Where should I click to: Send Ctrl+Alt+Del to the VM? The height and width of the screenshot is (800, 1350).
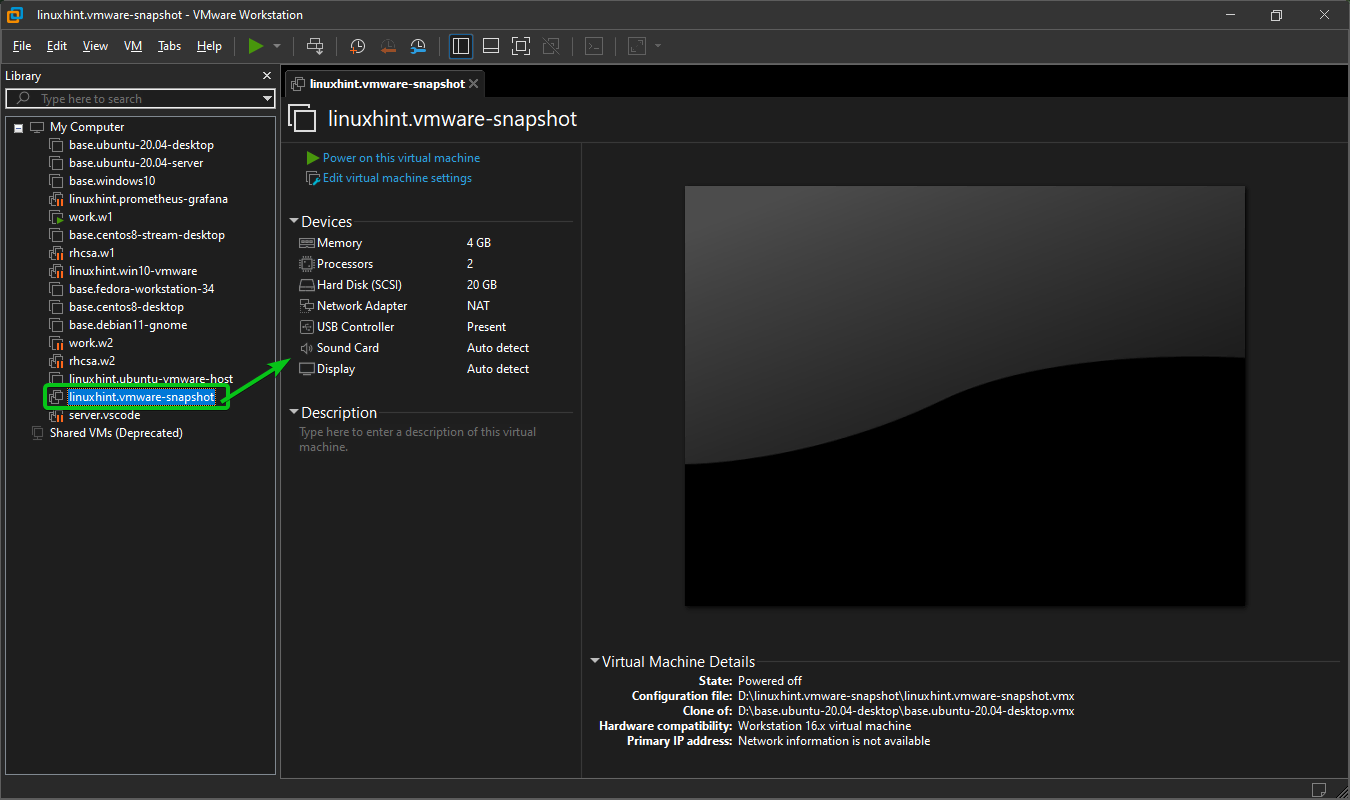point(315,46)
